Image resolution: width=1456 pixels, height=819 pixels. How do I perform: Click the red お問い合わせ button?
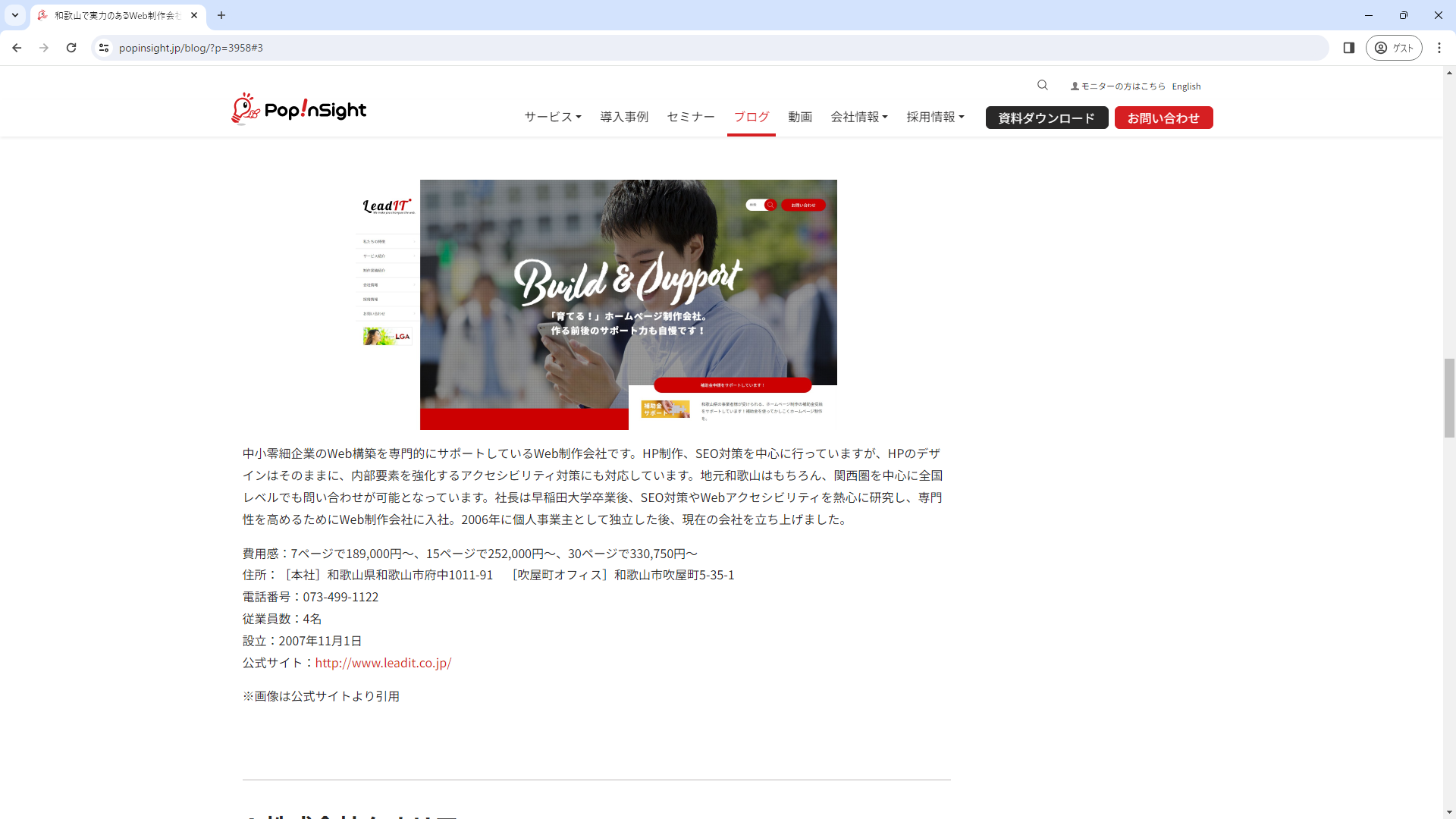[1163, 118]
